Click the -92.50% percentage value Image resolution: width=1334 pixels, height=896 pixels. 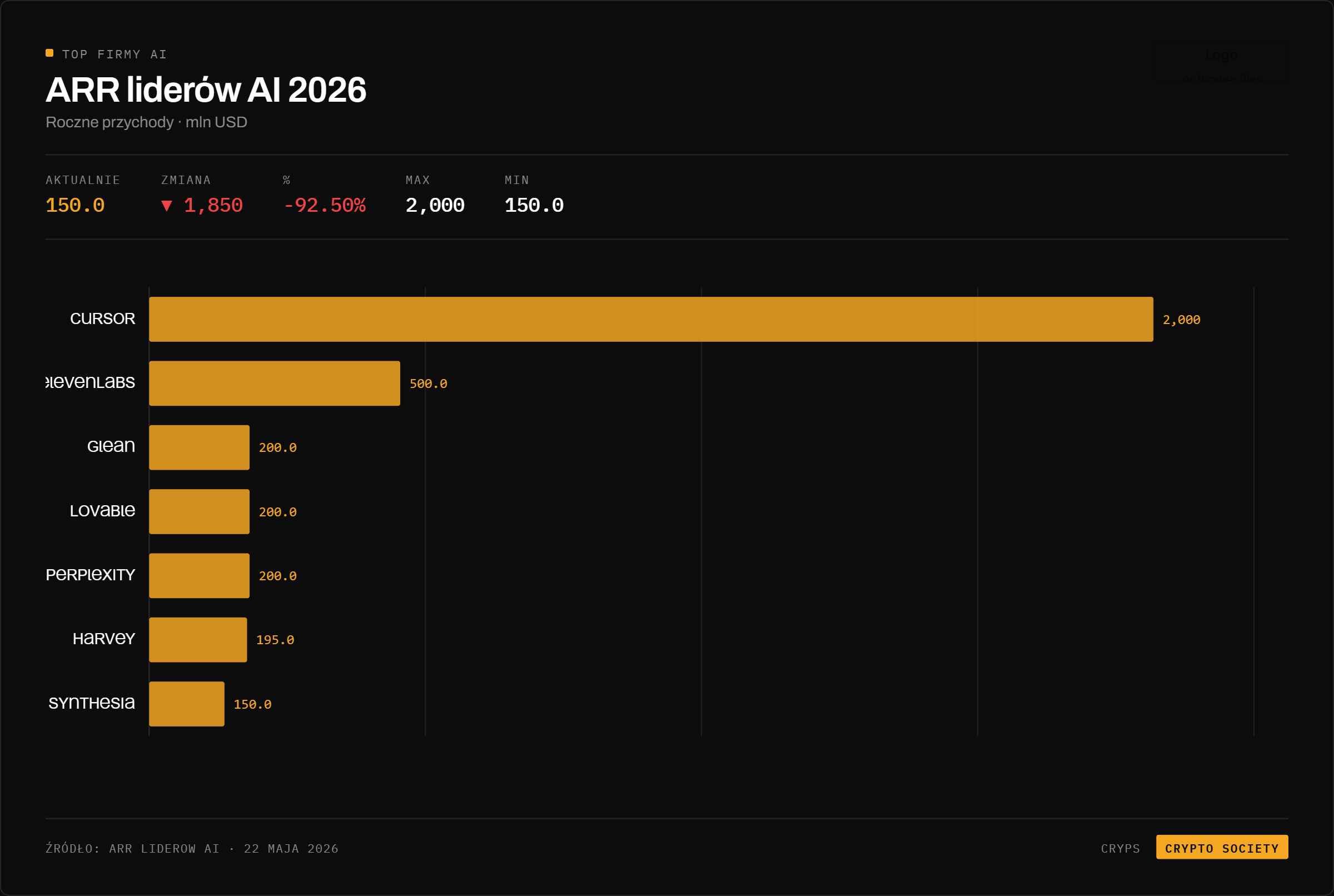[x=325, y=205]
